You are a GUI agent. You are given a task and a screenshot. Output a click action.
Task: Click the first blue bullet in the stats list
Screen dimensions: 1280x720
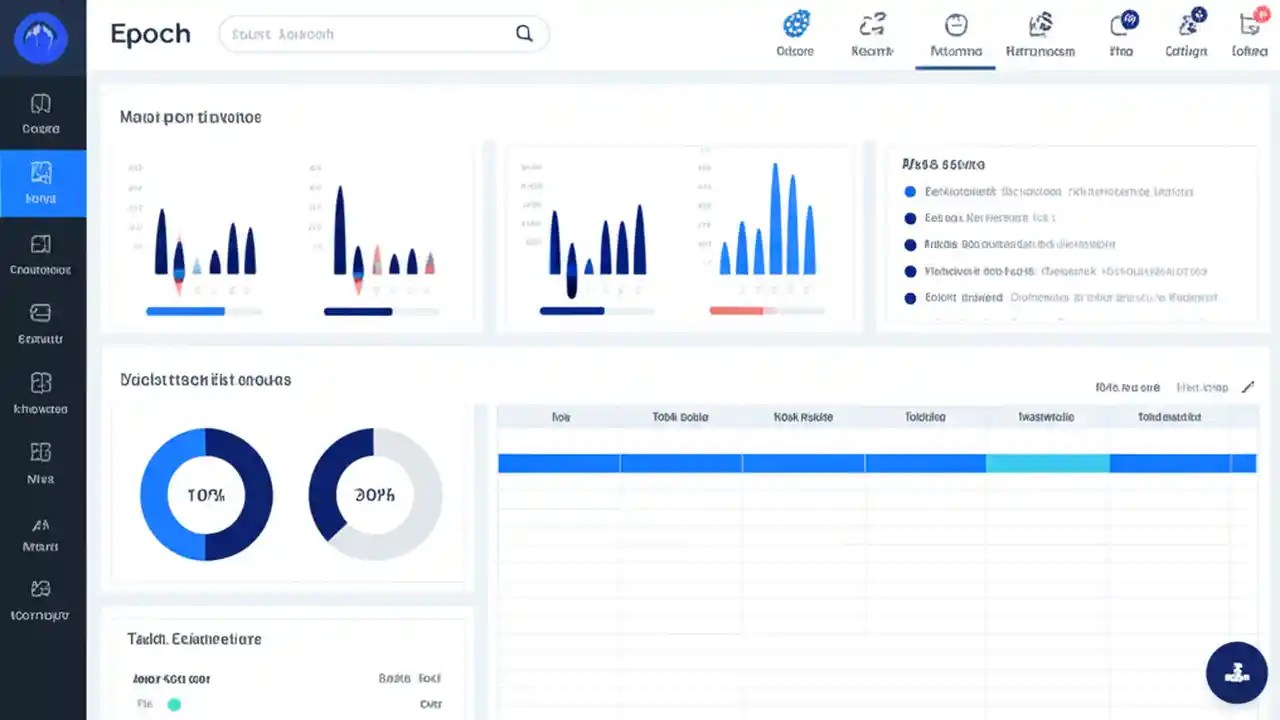909,191
